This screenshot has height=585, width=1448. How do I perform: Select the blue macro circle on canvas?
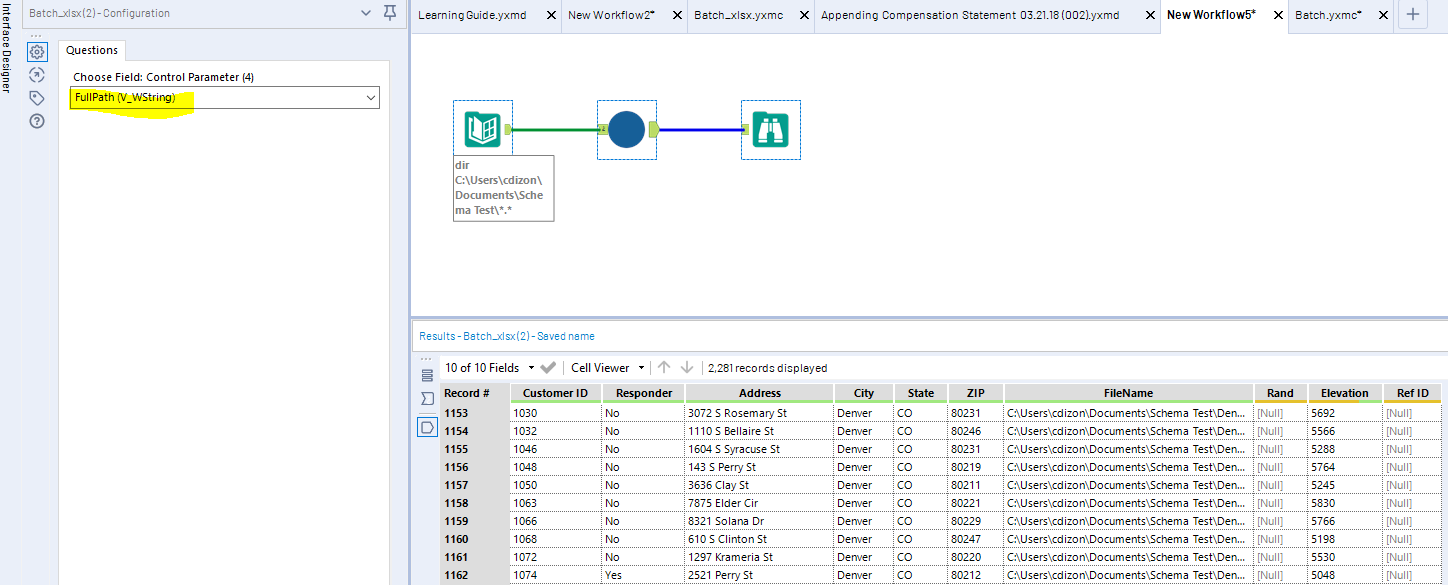(x=627, y=129)
